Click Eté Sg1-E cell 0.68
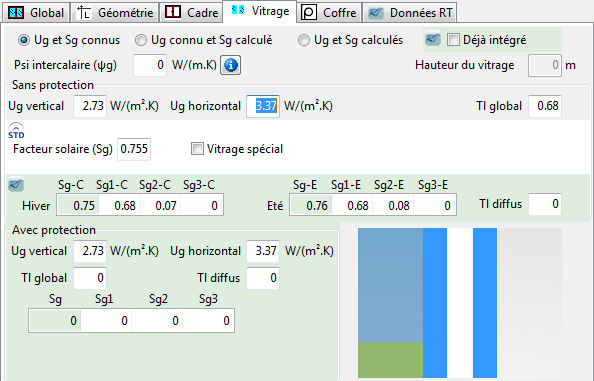Screen dimensions: 594x381 (x=352, y=206)
